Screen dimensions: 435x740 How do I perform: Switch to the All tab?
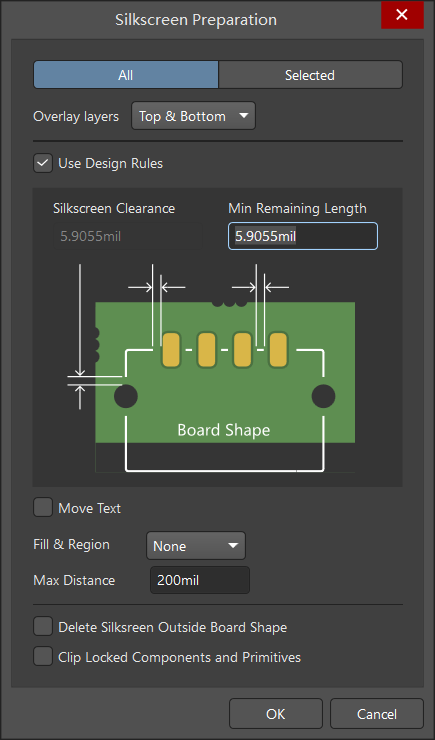(125, 75)
